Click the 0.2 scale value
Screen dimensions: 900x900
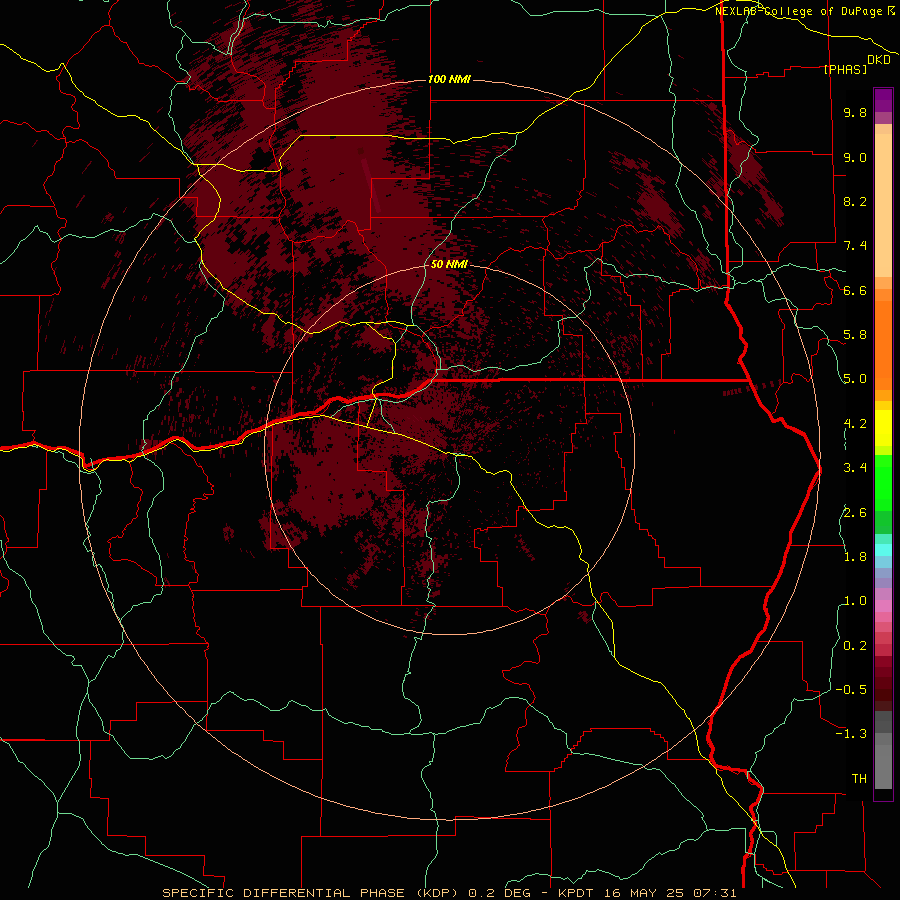pos(855,646)
